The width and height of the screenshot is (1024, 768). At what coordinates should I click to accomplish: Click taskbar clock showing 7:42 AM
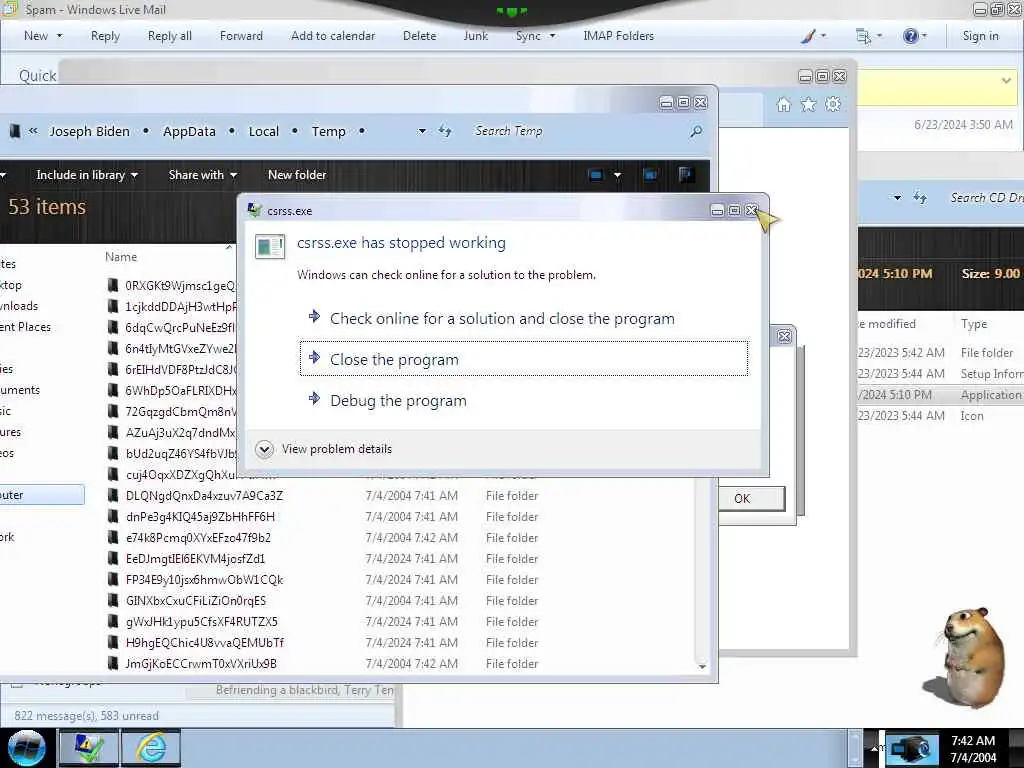(x=973, y=749)
